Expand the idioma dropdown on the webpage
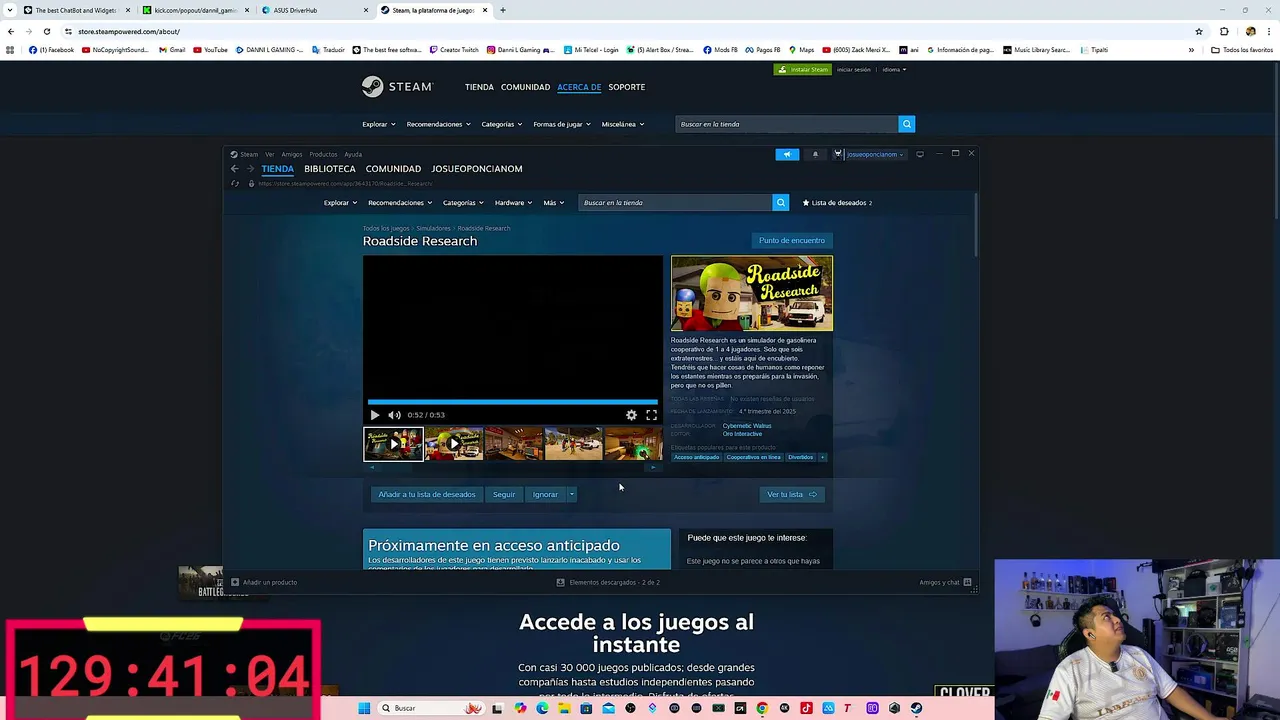Image resolution: width=1280 pixels, height=720 pixels. pos(894,70)
